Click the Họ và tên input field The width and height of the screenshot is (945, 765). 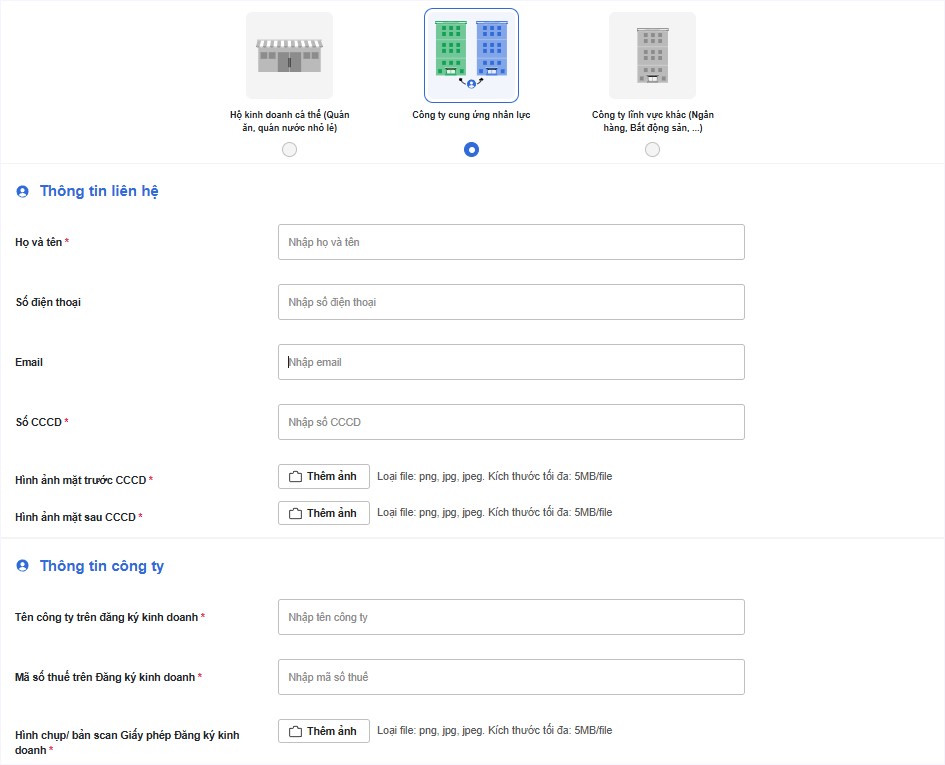[511, 242]
